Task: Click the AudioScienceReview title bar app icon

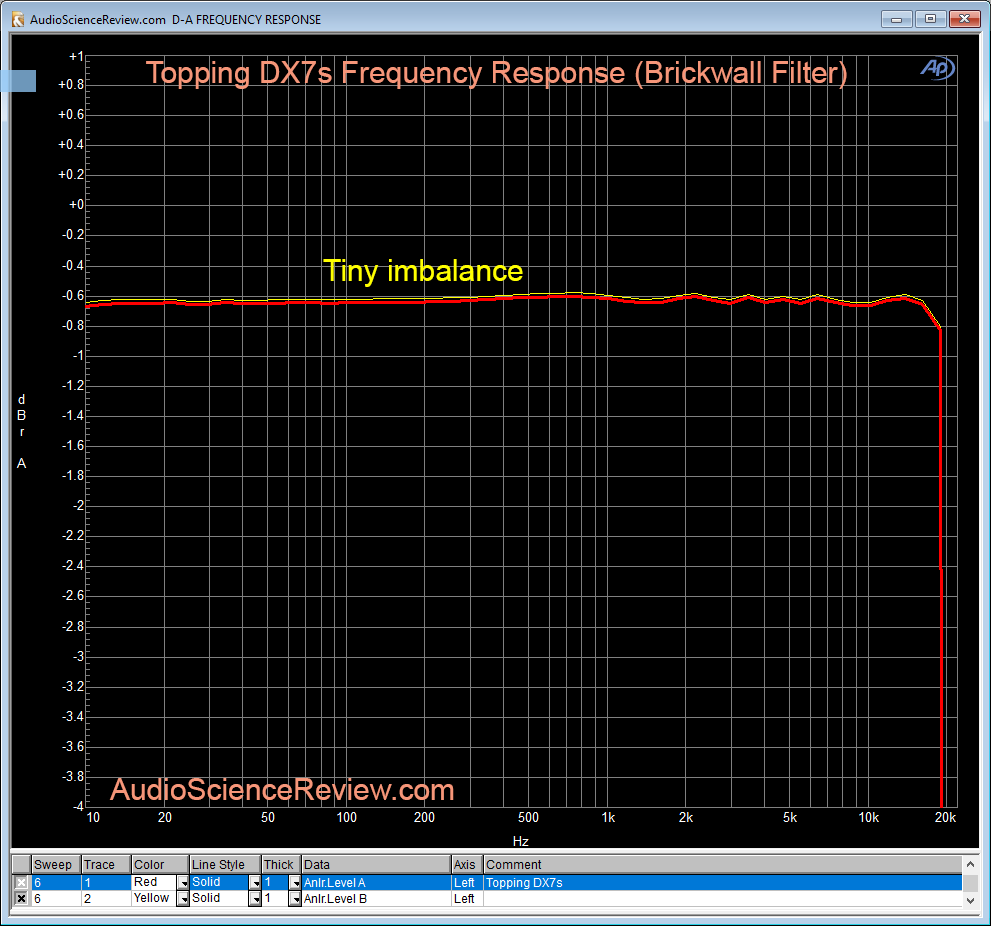Action: click(x=18, y=20)
